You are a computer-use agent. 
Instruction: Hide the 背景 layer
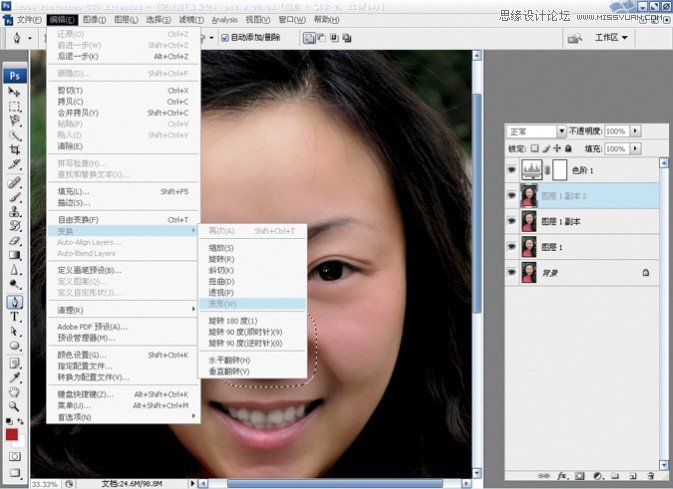(512, 272)
